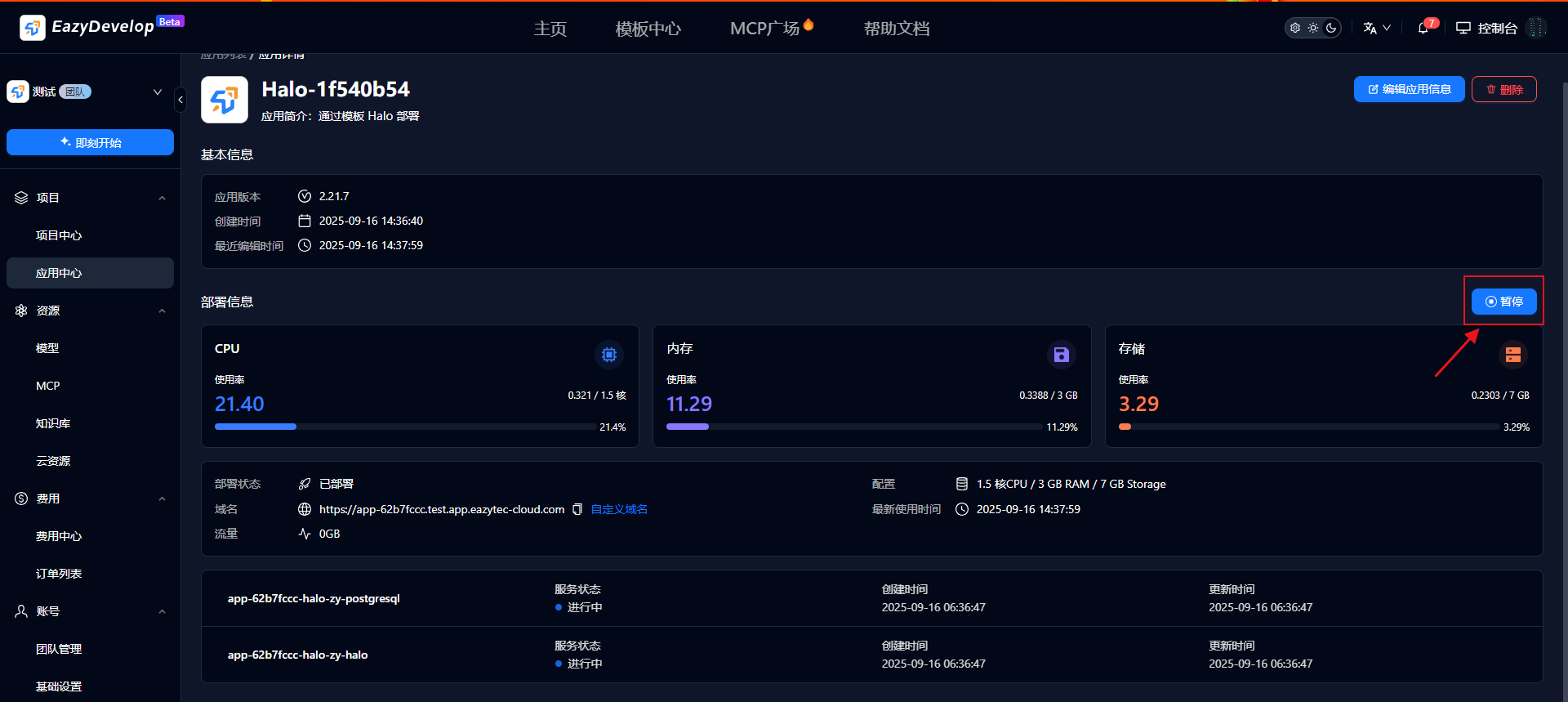Image resolution: width=1568 pixels, height=702 pixels.
Task: Click the memory save-disk icon
Action: click(1061, 355)
